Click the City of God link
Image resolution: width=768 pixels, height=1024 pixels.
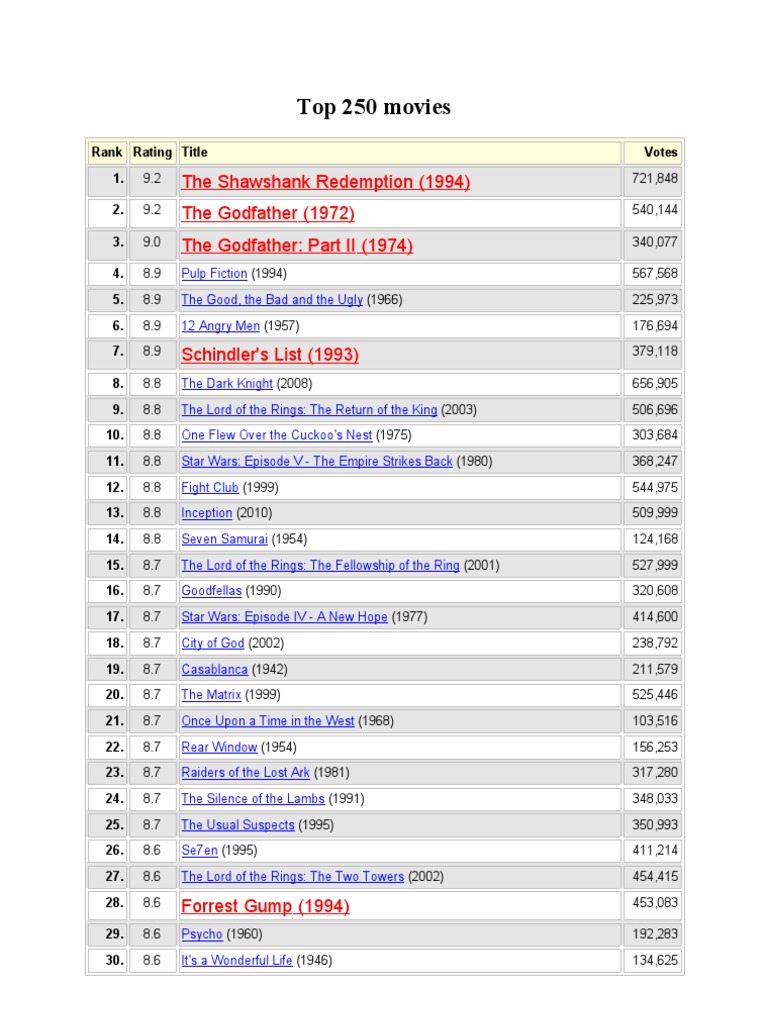(212, 643)
